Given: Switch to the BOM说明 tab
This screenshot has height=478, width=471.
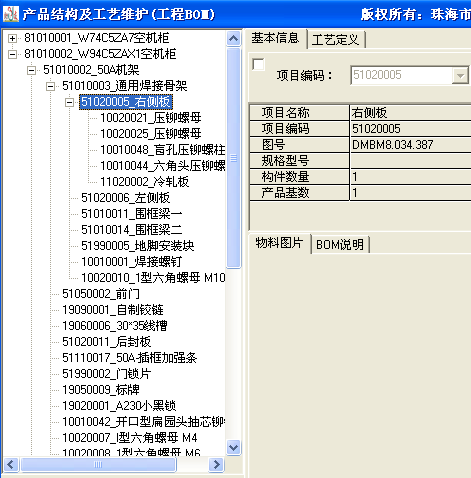Looking at the screenshot, I should pyautogui.click(x=340, y=245).
